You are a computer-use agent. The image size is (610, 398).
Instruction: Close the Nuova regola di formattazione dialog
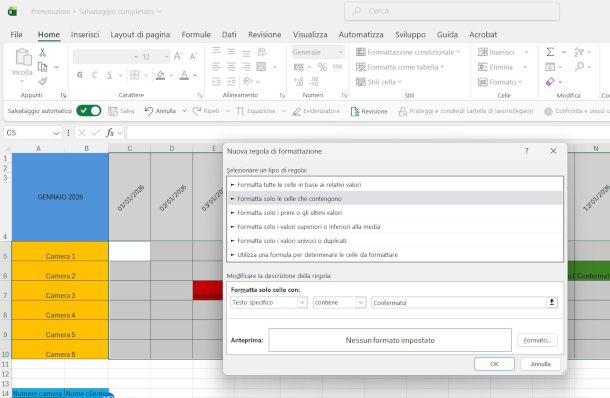553,151
